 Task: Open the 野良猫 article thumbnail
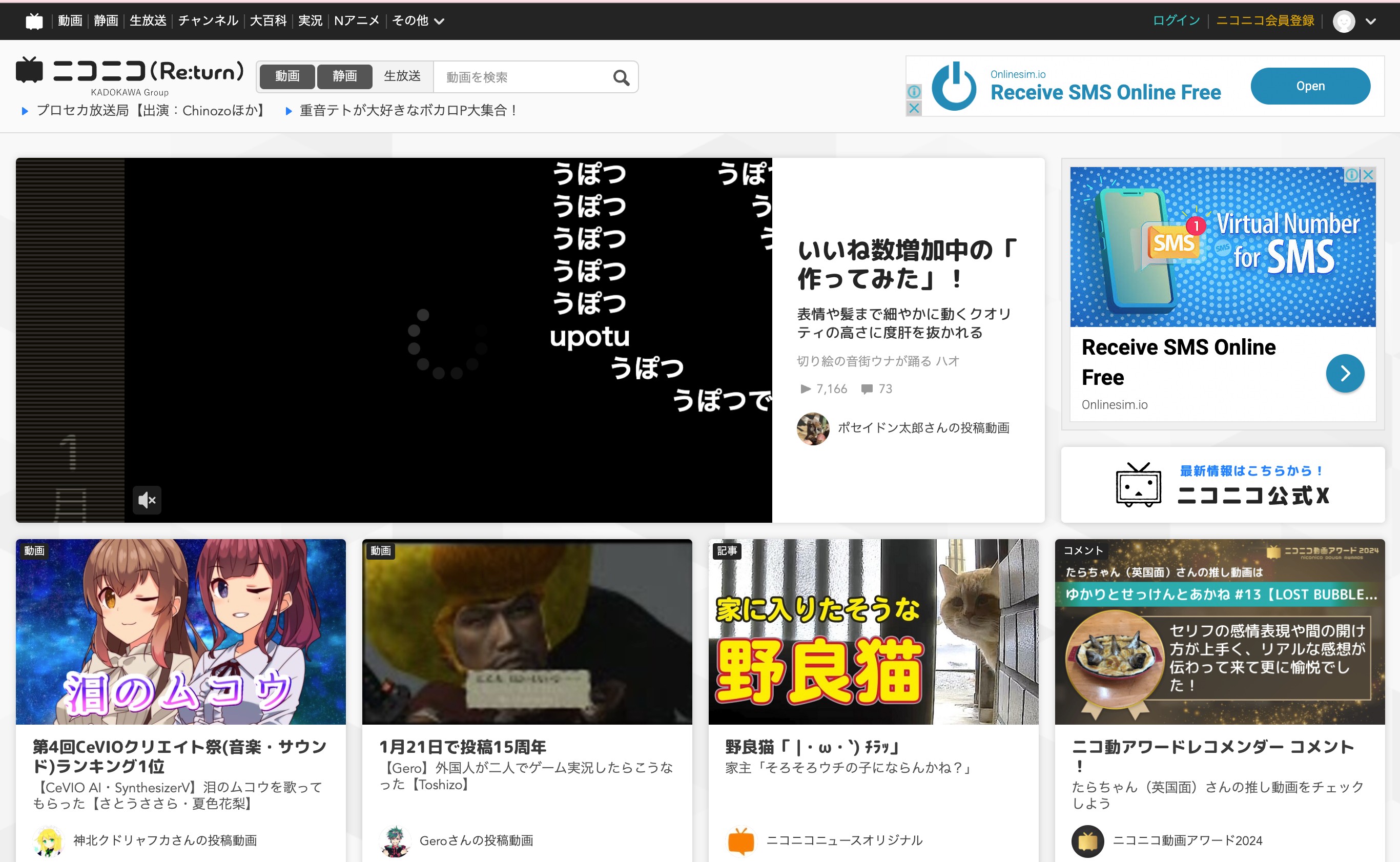tap(873, 632)
